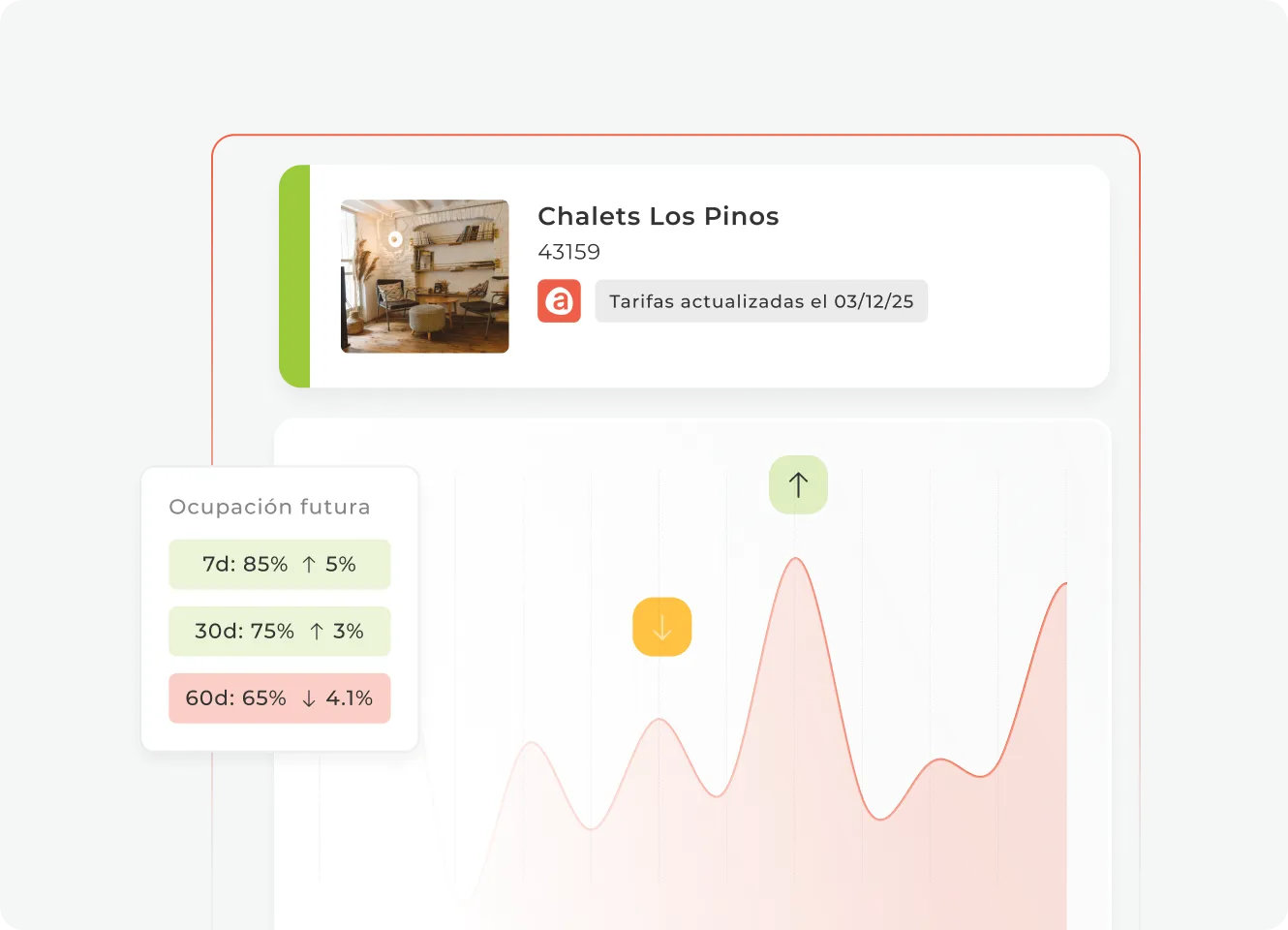Viewport: 1288px width, 930px height.
Task: Click property ID 43159
Action: pyautogui.click(x=569, y=252)
